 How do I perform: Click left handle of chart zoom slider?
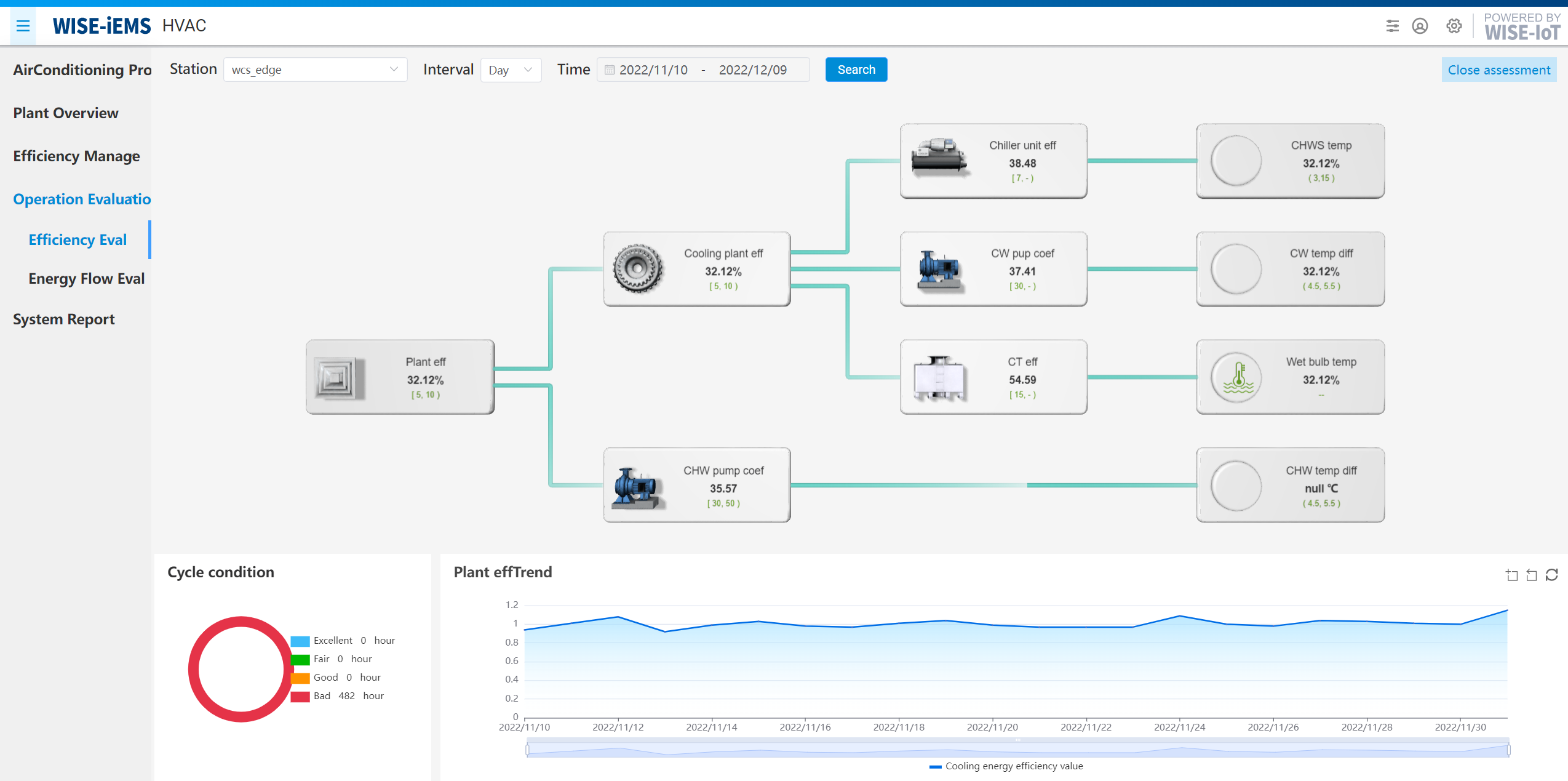tap(528, 750)
